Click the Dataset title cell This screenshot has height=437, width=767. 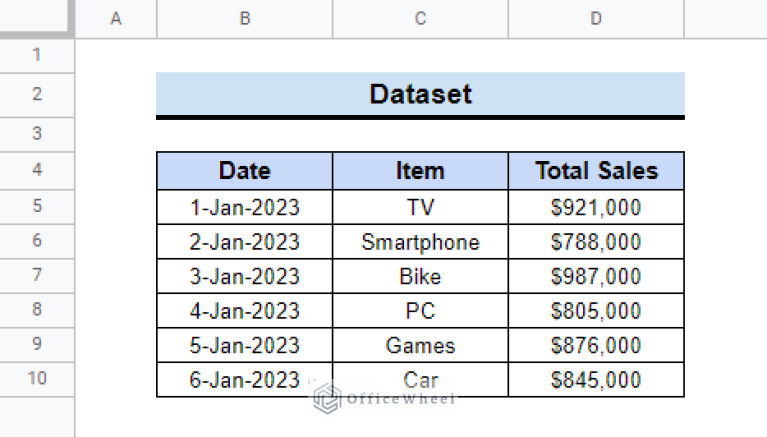420,94
